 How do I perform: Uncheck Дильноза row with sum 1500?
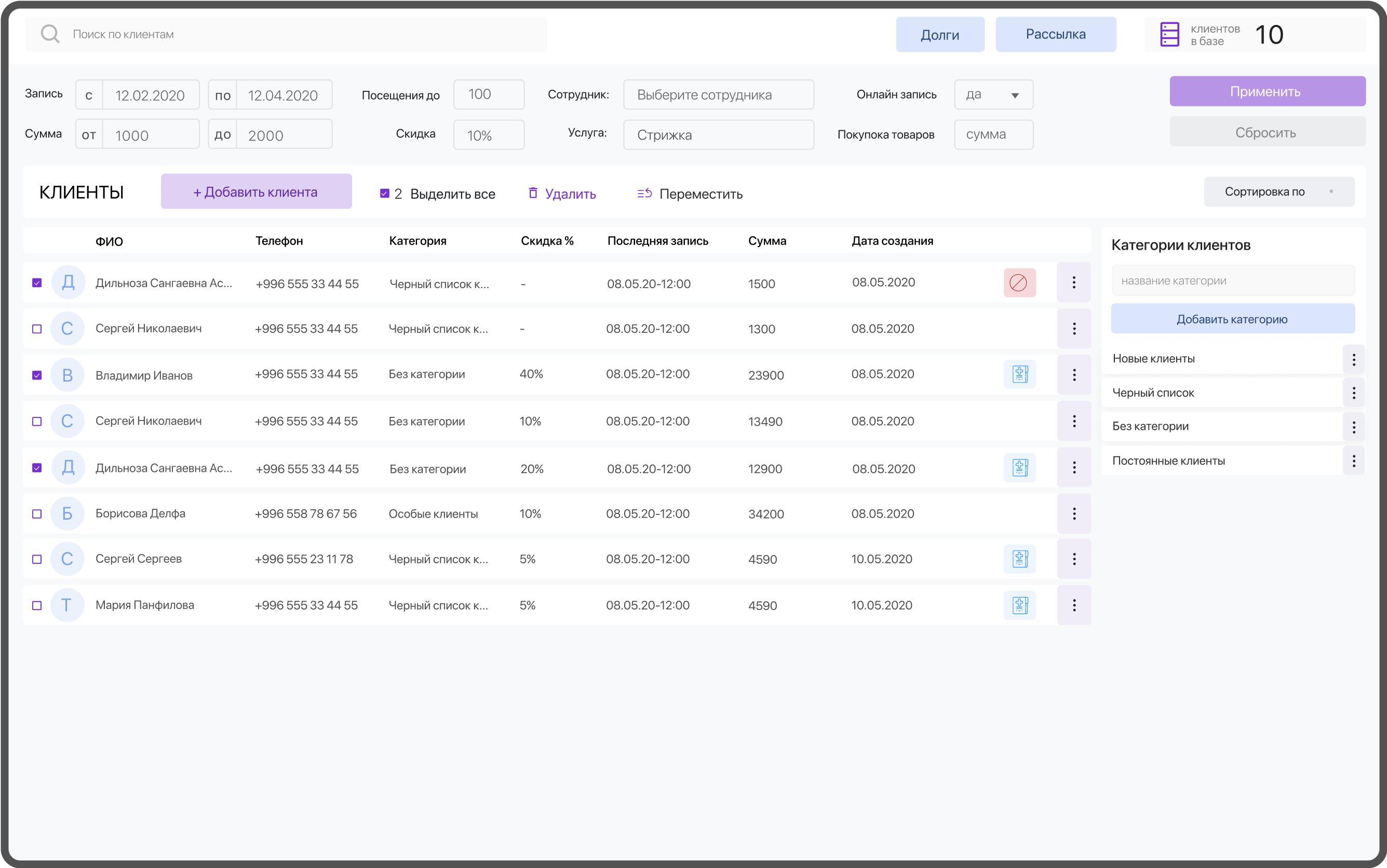coord(37,282)
